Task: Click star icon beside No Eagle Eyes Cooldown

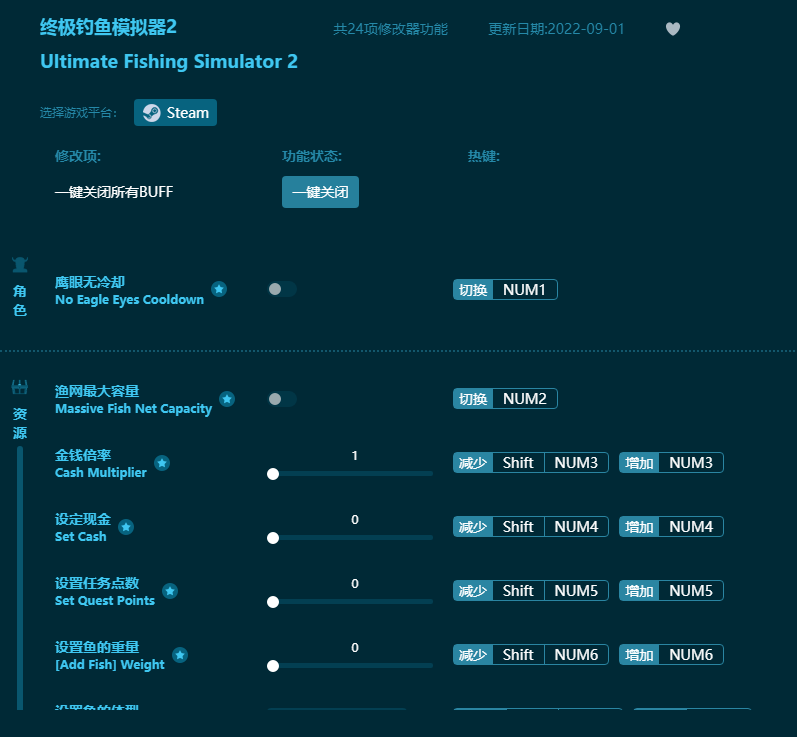Action: 219,289
